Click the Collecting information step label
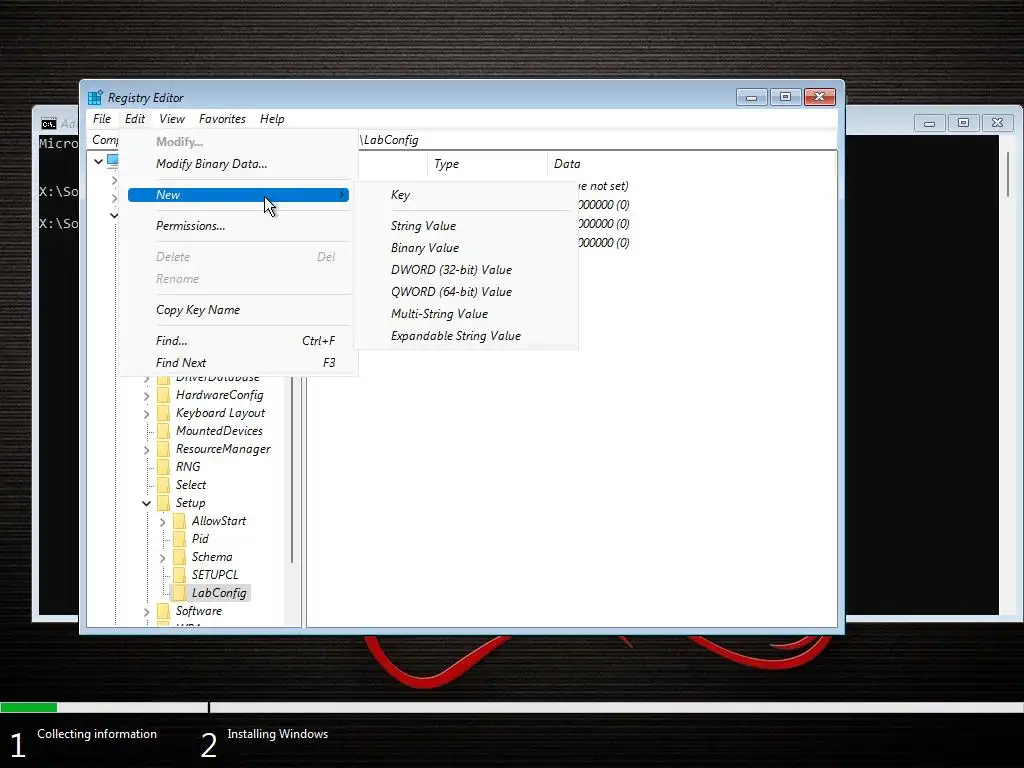The image size is (1024, 768). [97, 734]
